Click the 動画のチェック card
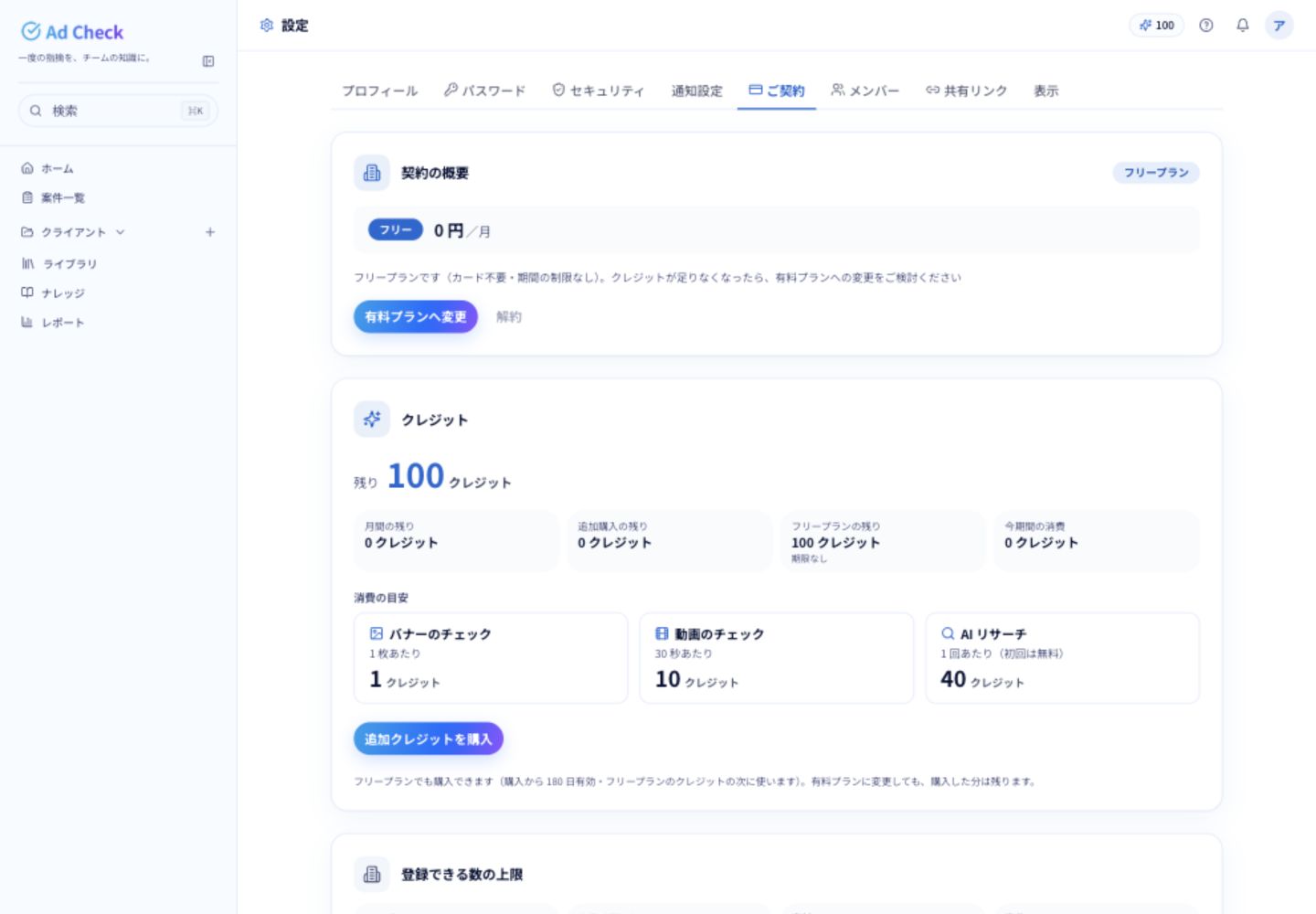 (x=777, y=658)
